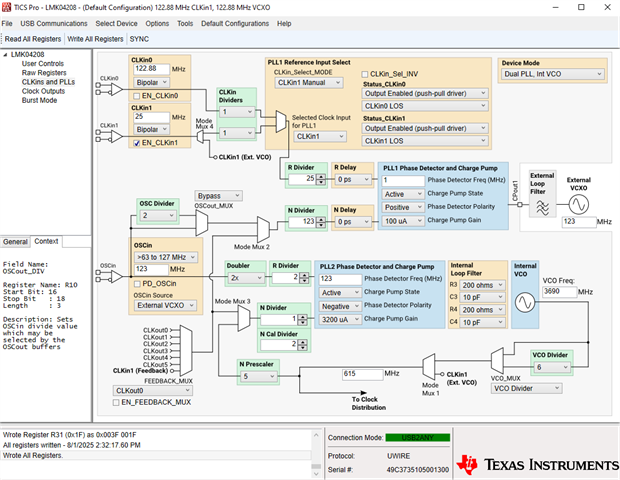The width and height of the screenshot is (620, 480).
Task: Open the Clock Outputs page in tree
Action: [x=43, y=91]
